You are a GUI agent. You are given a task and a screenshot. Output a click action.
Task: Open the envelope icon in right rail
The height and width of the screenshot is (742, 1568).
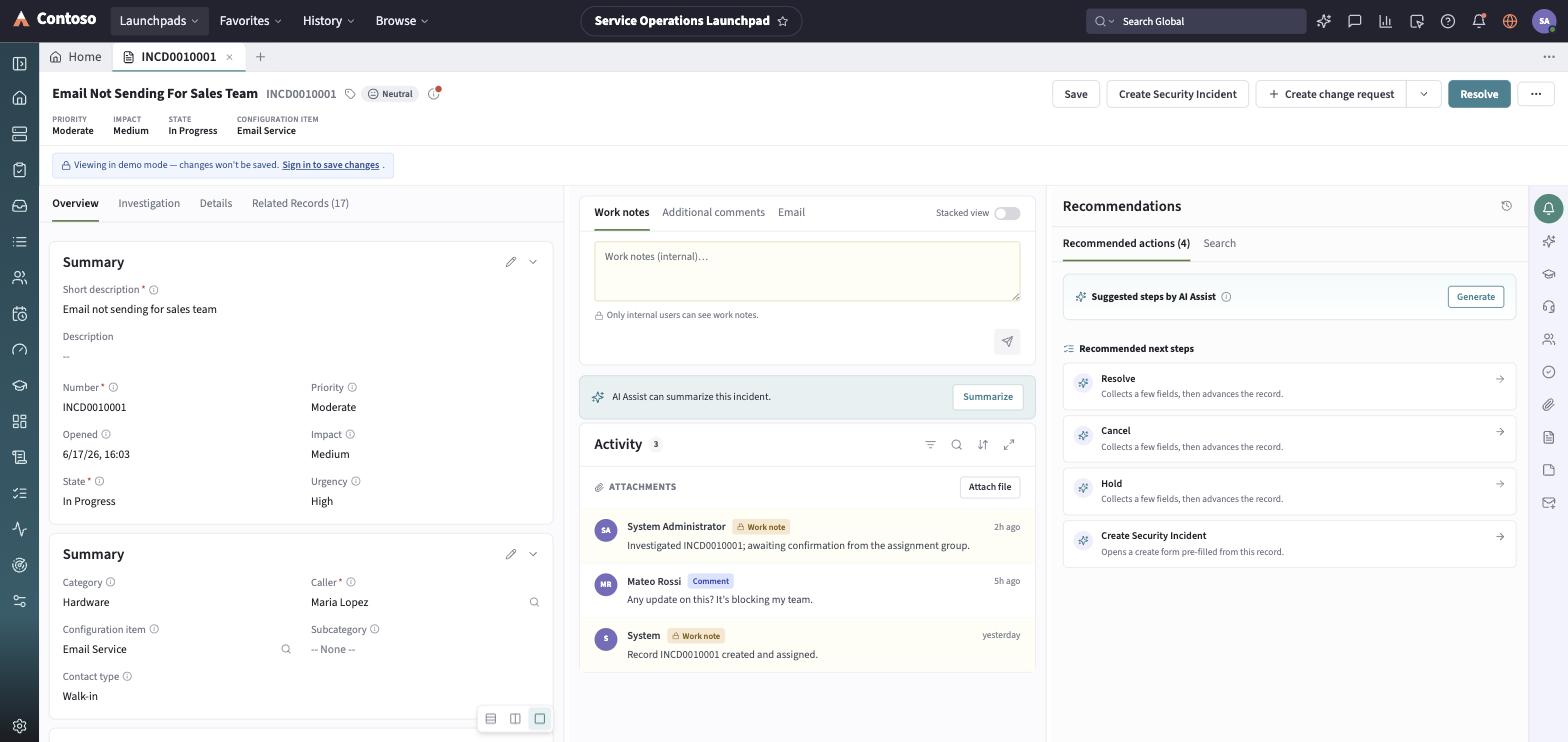1548,503
